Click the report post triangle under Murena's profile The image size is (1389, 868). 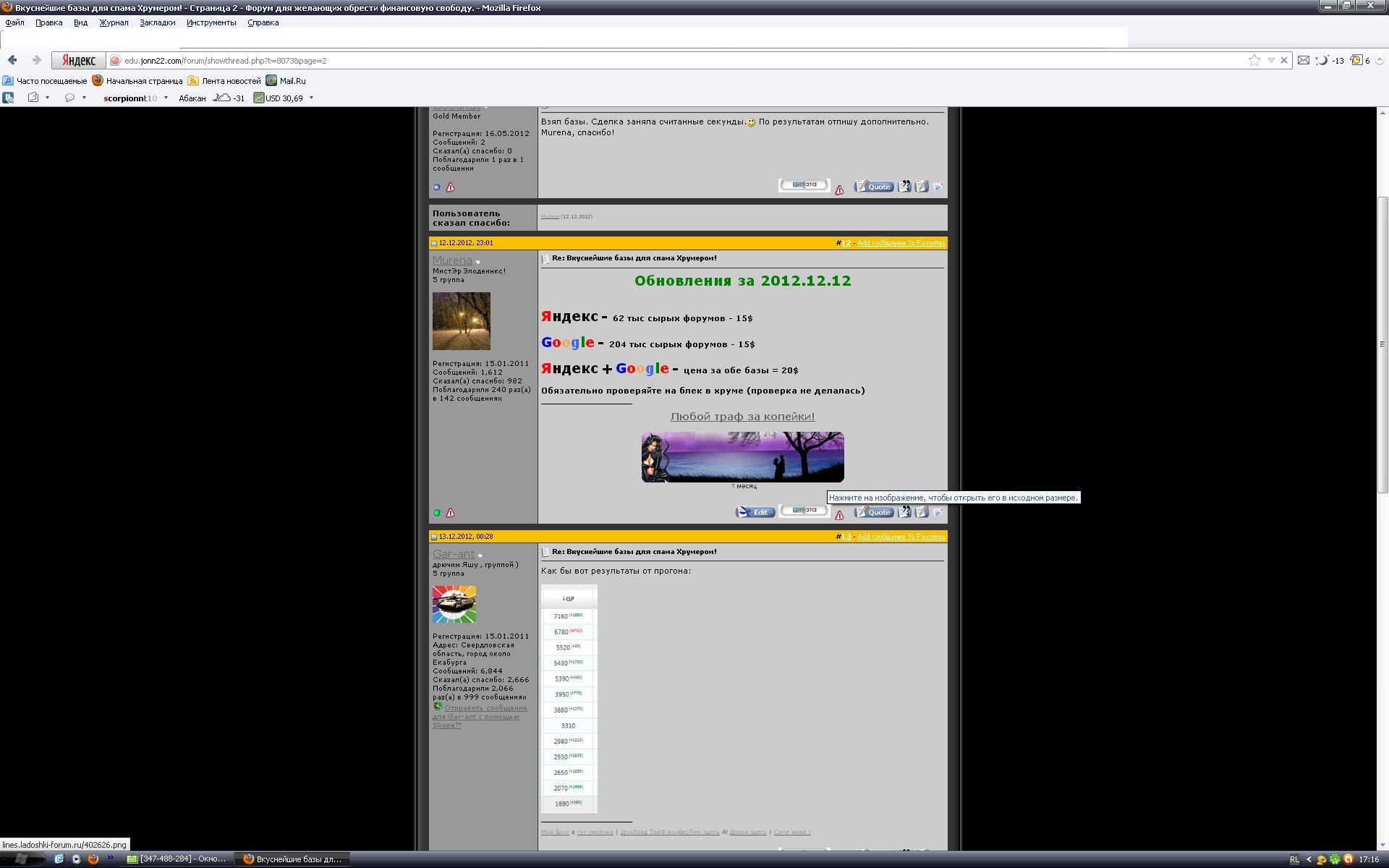pos(450,513)
